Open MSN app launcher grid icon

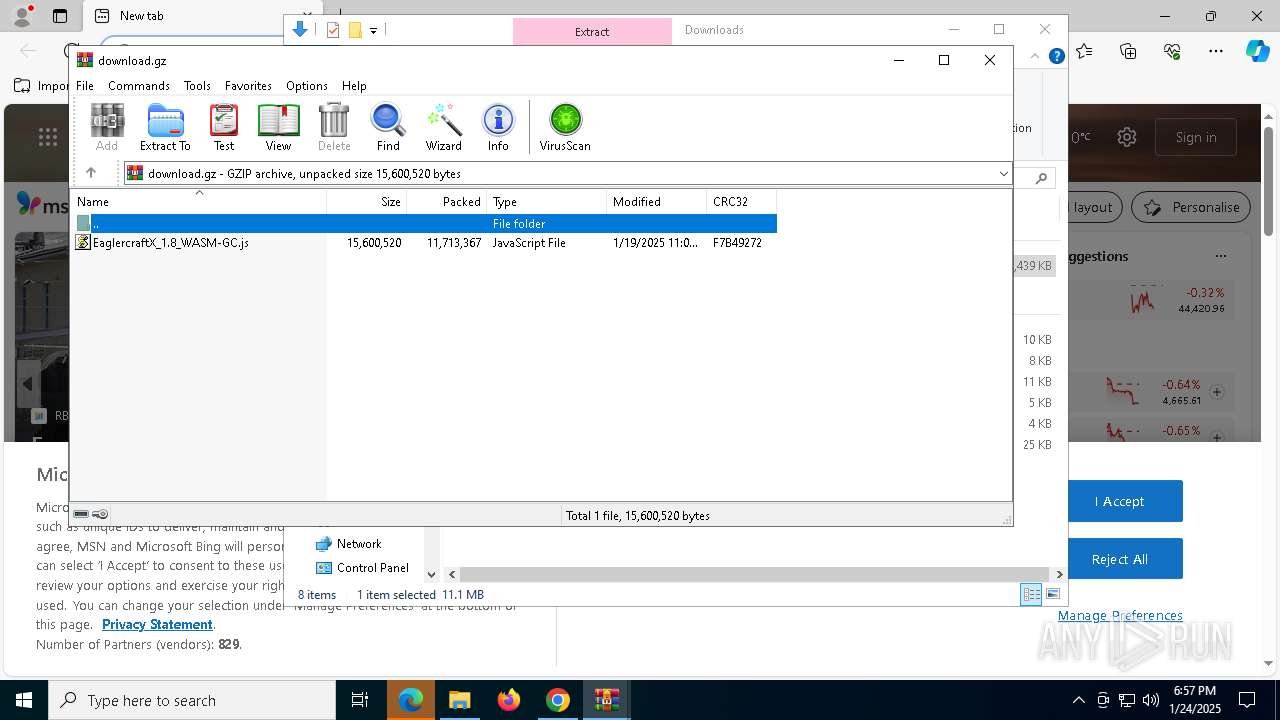pos(47,137)
